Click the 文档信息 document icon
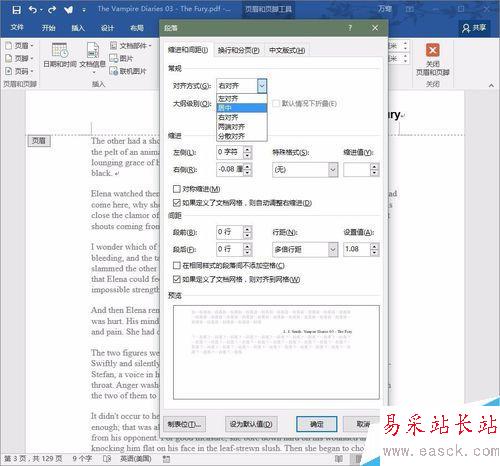This screenshot has height=466, width=500. pos(93,50)
